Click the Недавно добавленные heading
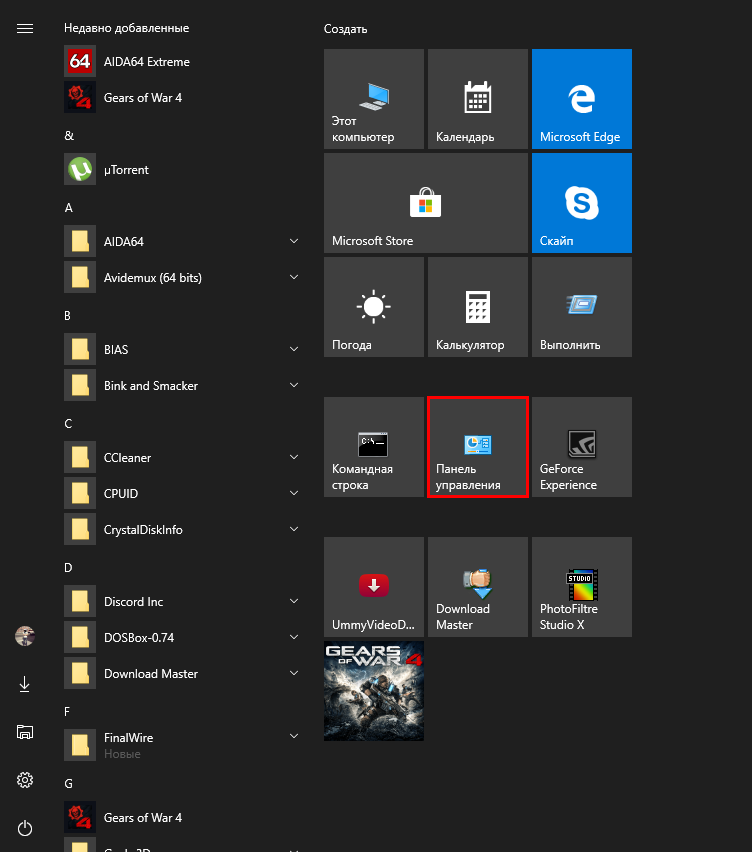The image size is (752, 852). [x=127, y=28]
